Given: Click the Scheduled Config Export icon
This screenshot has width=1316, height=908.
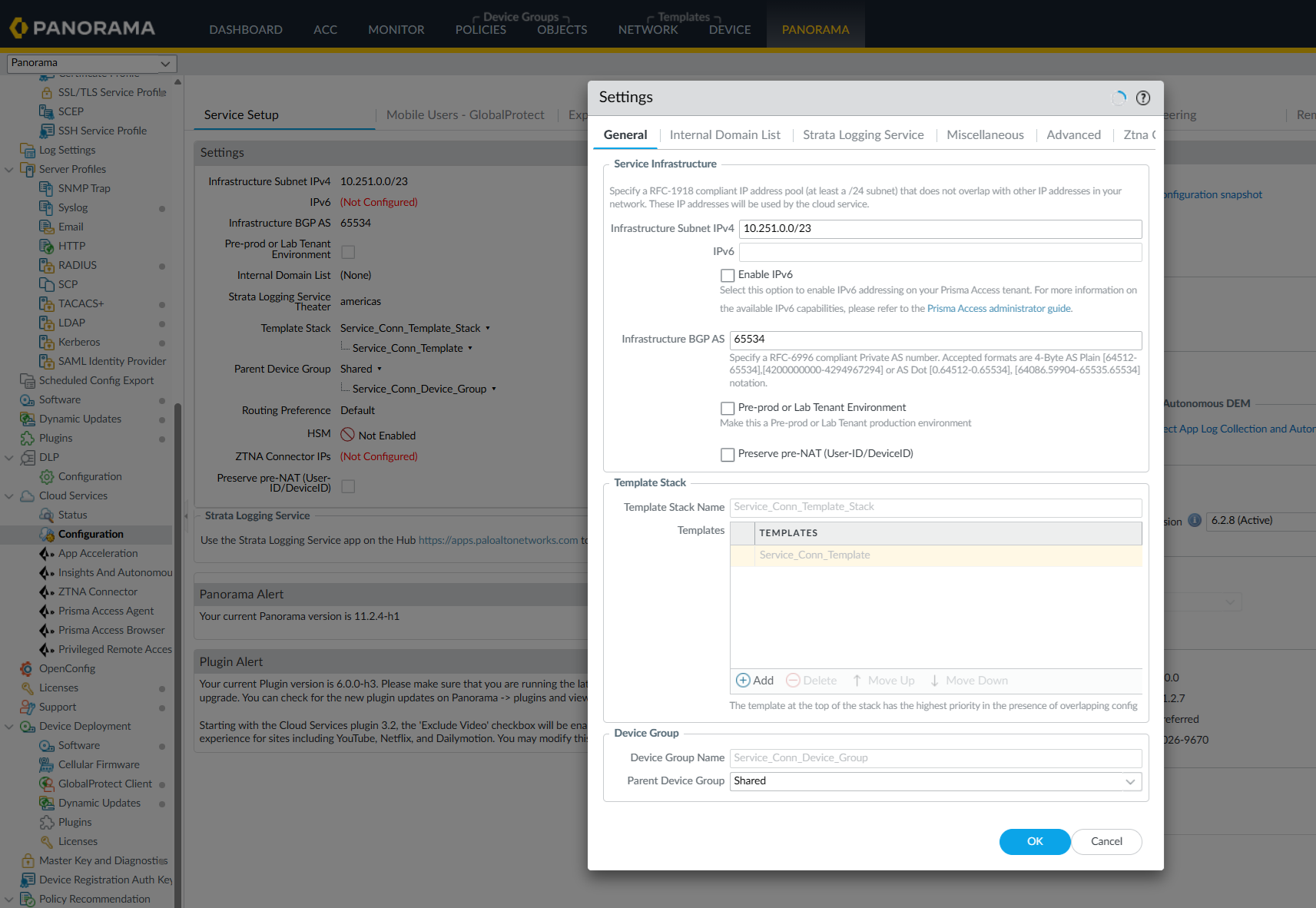Looking at the screenshot, I should click(28, 380).
